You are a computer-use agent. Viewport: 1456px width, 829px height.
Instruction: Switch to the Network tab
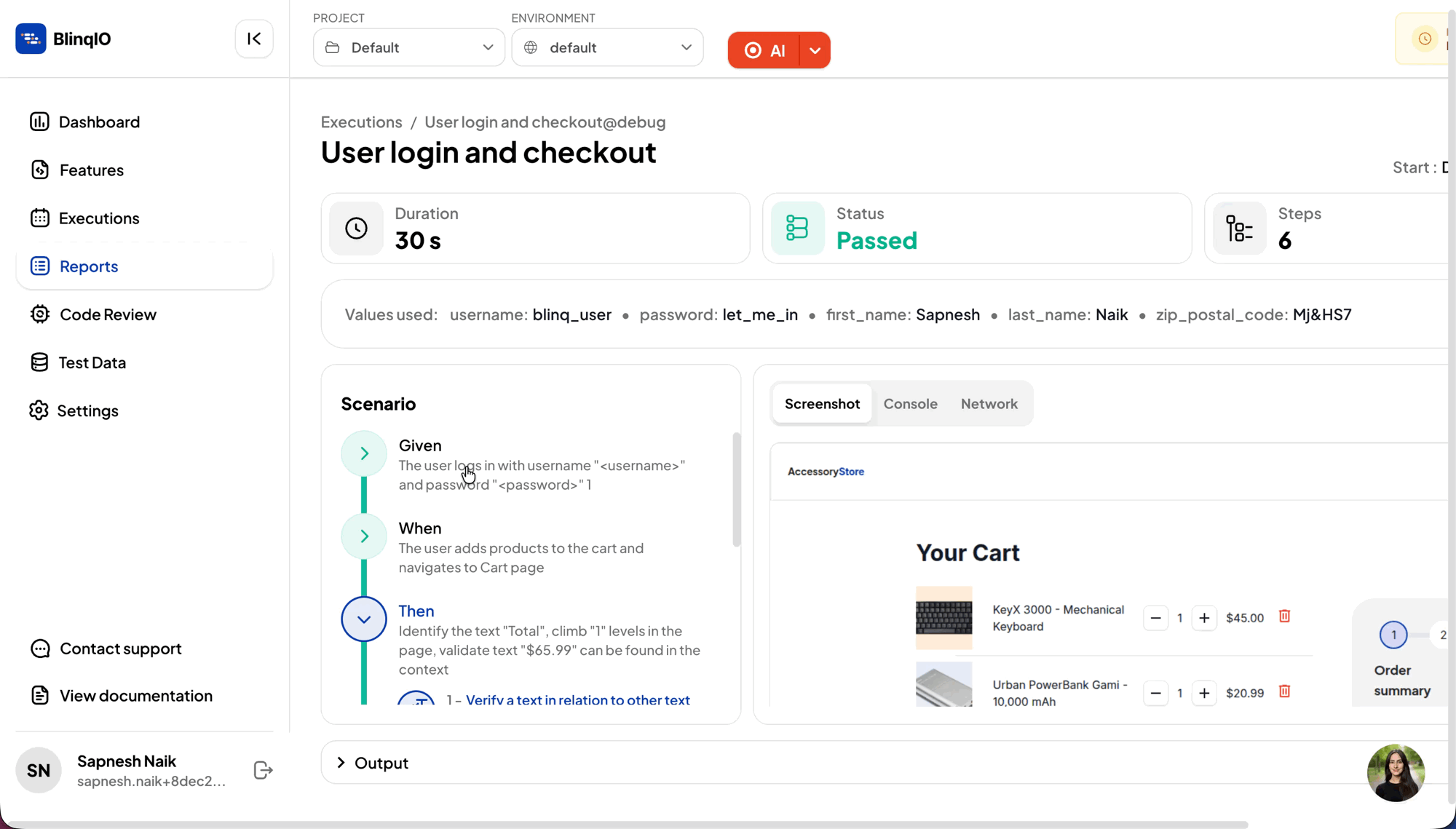989,403
